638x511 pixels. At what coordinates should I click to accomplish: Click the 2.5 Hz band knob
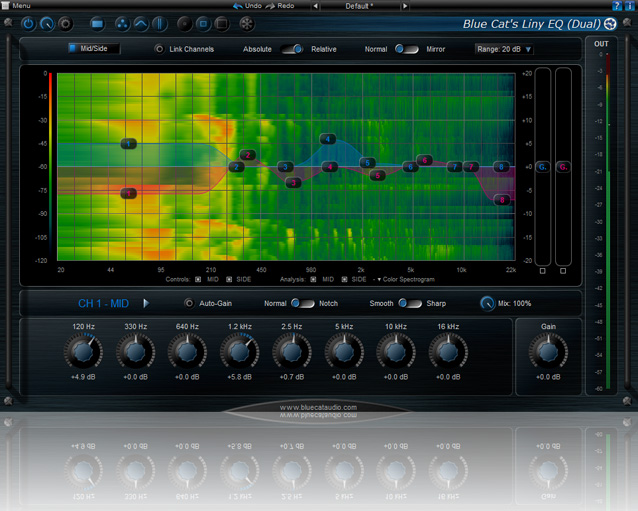click(x=291, y=352)
